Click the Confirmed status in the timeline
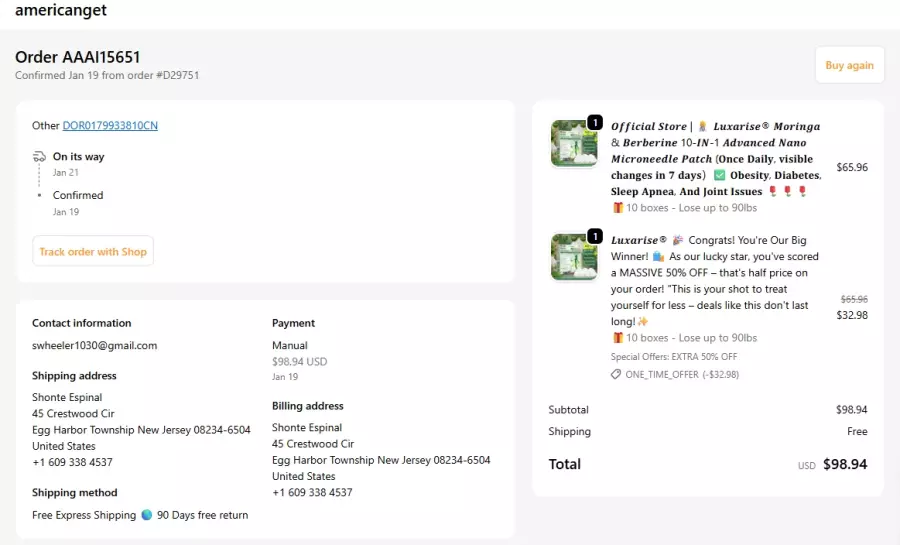The image size is (900, 545). [78, 195]
